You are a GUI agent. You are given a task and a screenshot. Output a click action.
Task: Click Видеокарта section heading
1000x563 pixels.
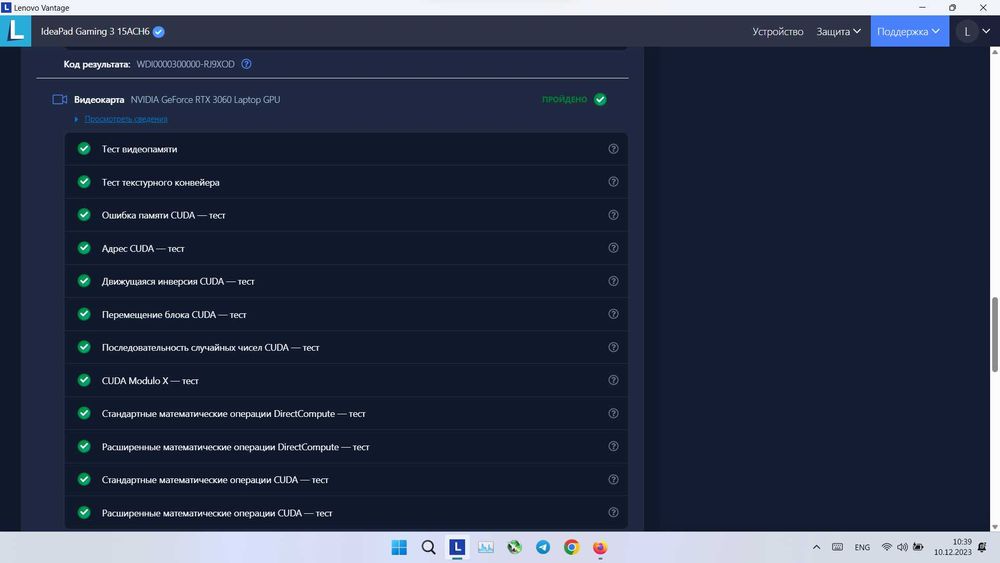pyautogui.click(x=99, y=99)
